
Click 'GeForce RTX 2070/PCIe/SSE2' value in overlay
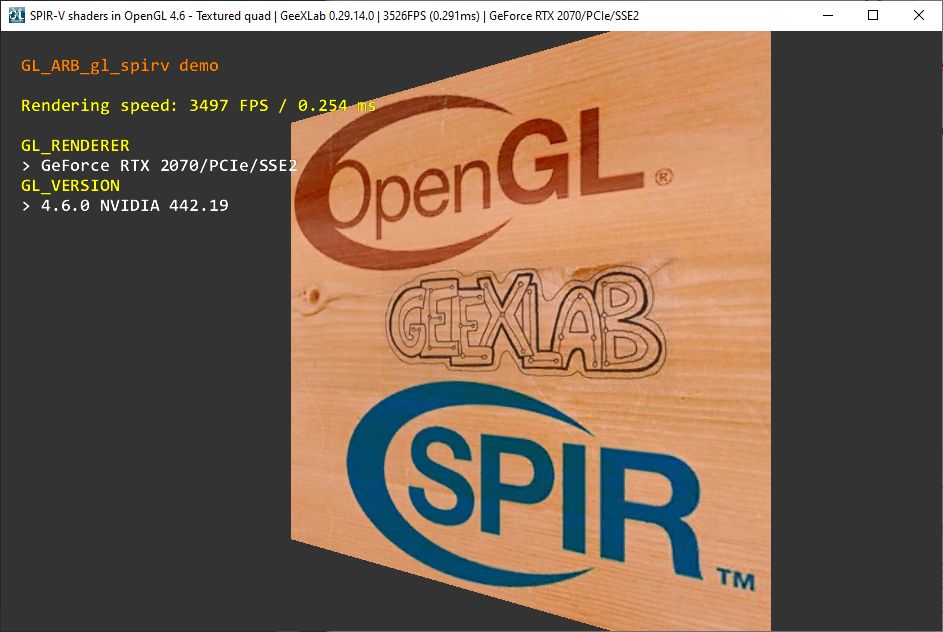tap(169, 165)
